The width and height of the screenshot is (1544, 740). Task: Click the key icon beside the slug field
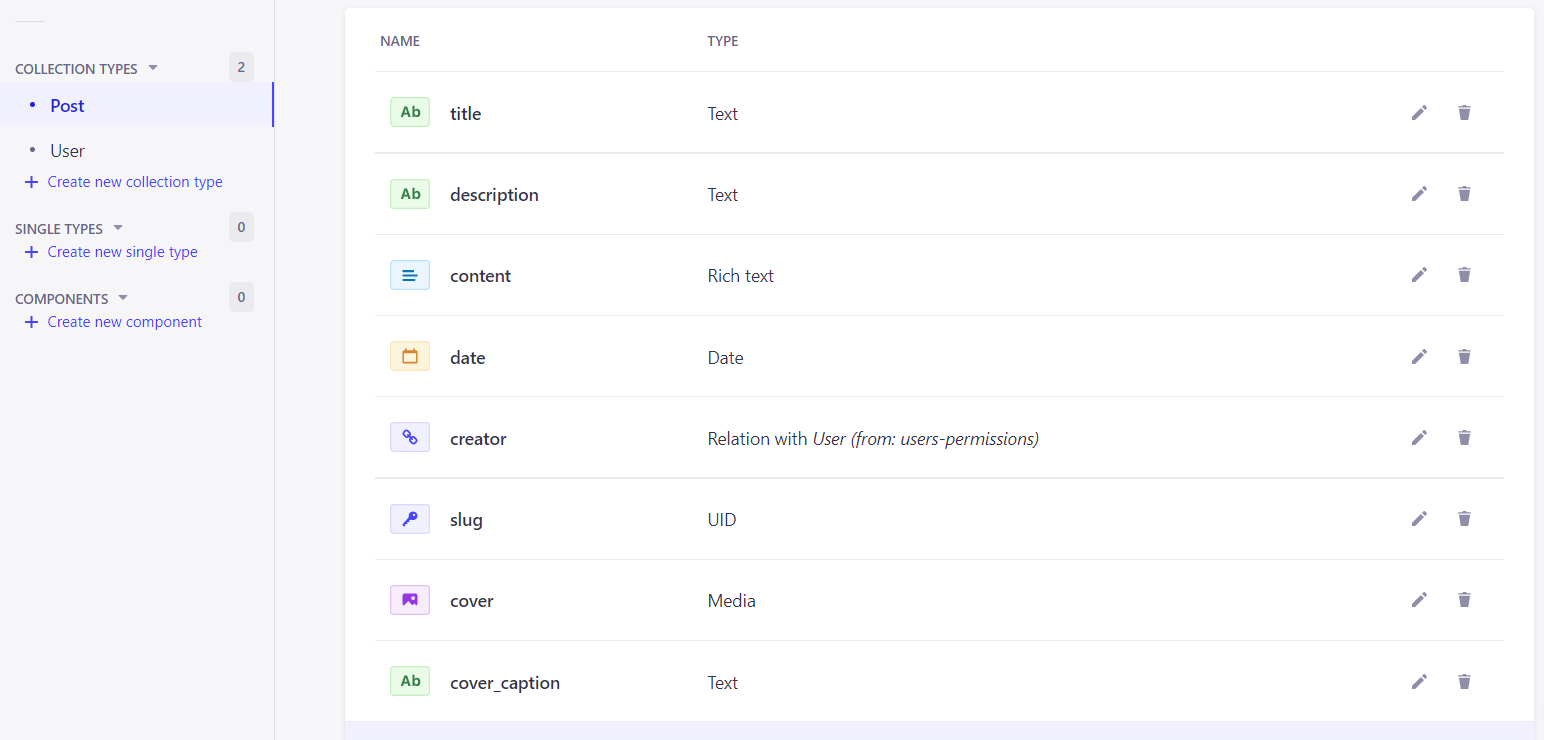(409, 518)
